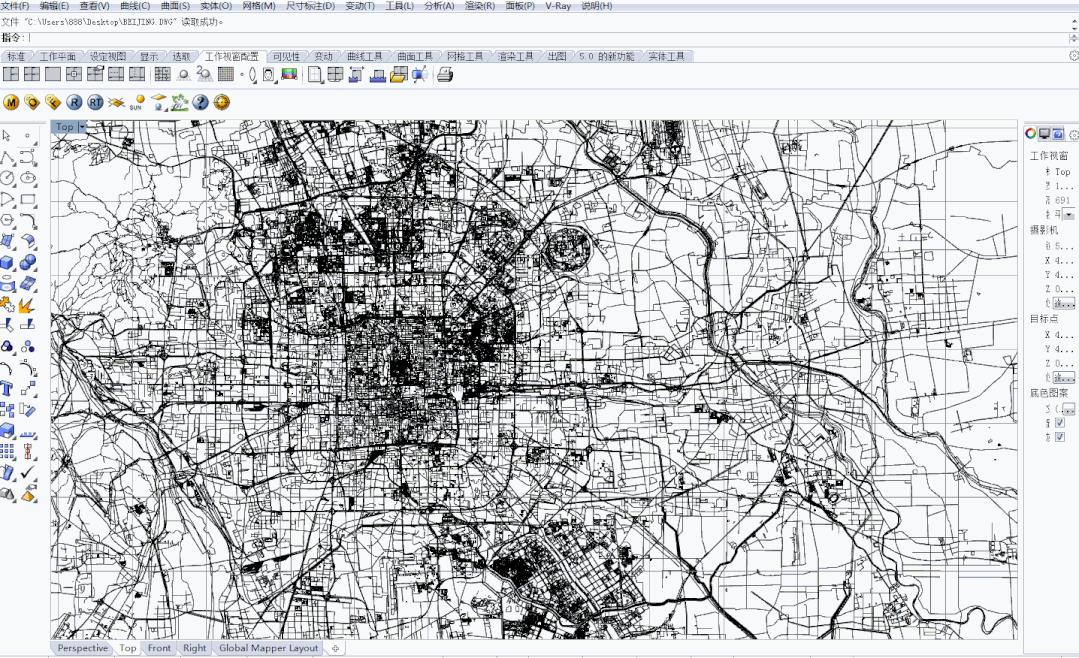The height and width of the screenshot is (658, 1079).
Task: Switch to the 曲面工具 toolbar tab
Action: [x=414, y=57]
